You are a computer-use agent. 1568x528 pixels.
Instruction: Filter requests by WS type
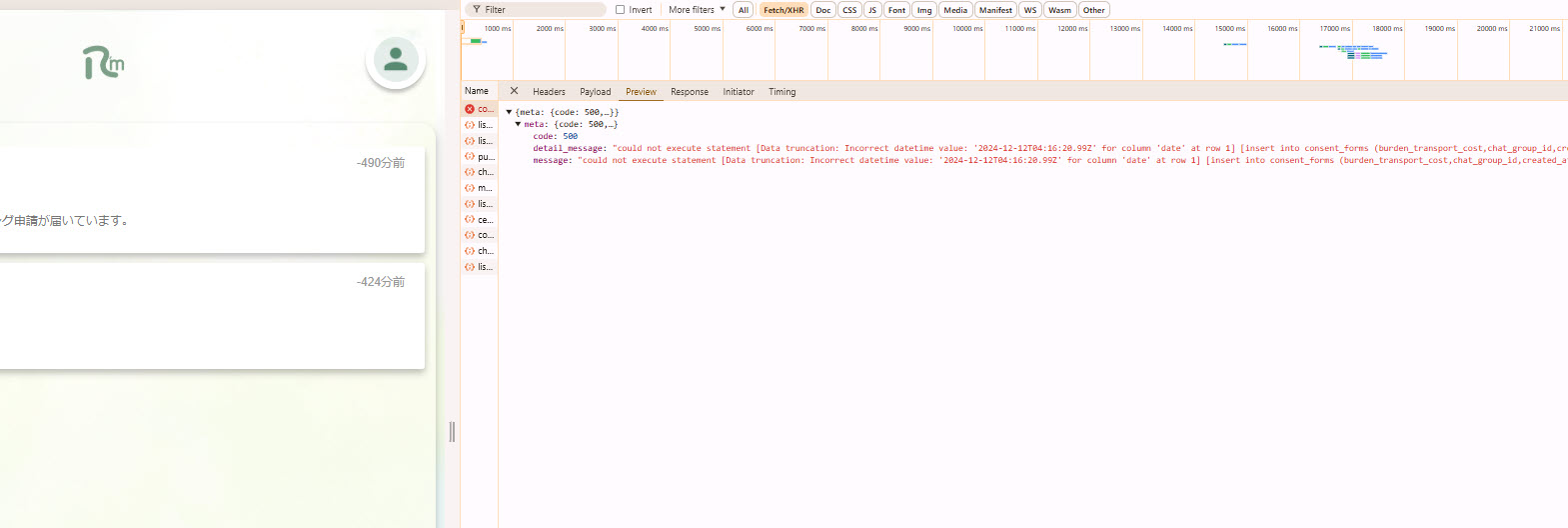coord(1029,10)
